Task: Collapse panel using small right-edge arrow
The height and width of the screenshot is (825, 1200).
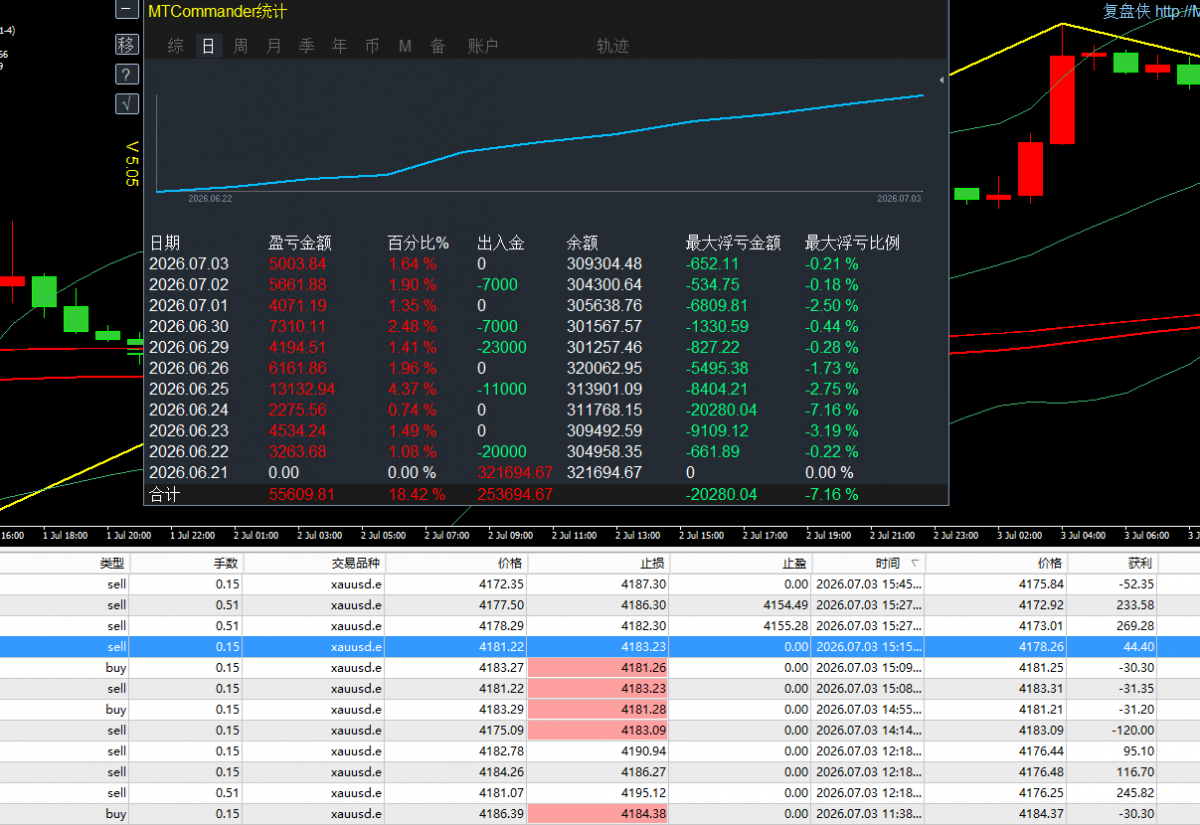Action: pyautogui.click(x=942, y=79)
